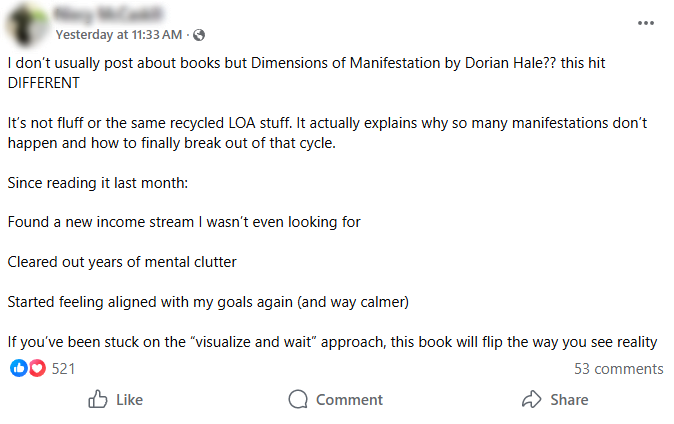The image size is (674, 424).
Task: View who reacted via the 521 count
Action: click(64, 368)
